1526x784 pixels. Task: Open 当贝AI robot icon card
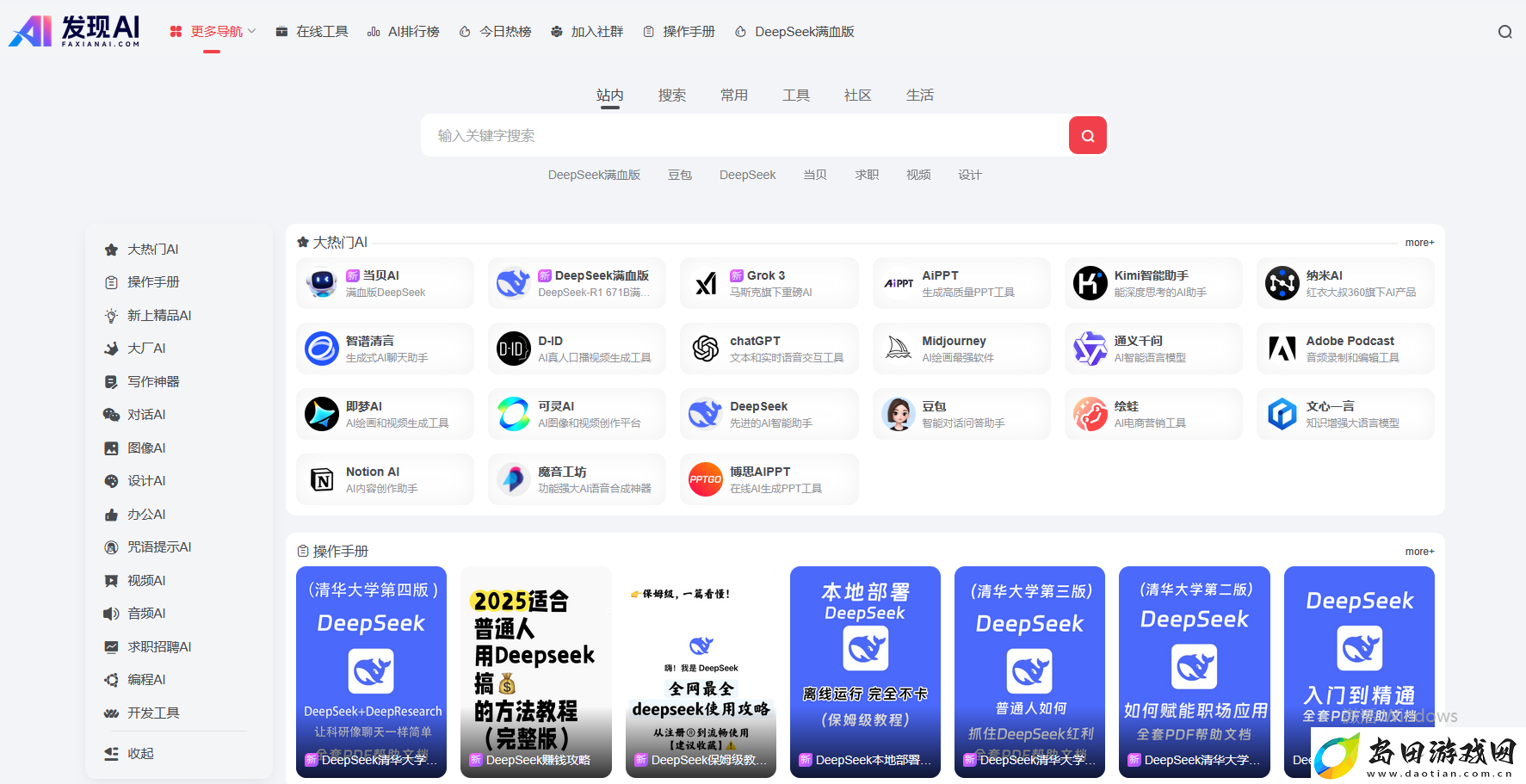point(385,283)
